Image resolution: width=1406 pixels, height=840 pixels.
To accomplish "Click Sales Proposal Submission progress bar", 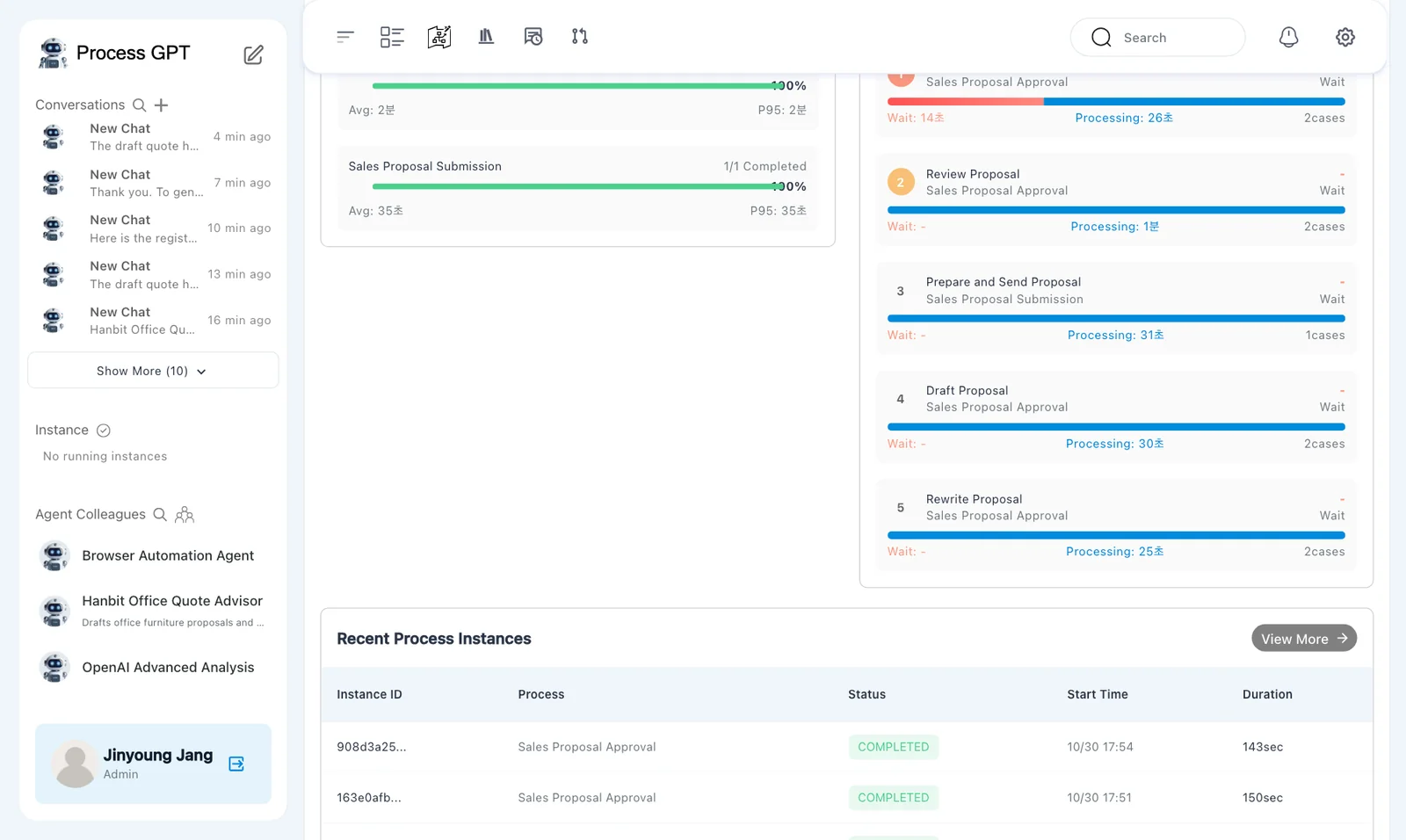I will click(x=578, y=186).
